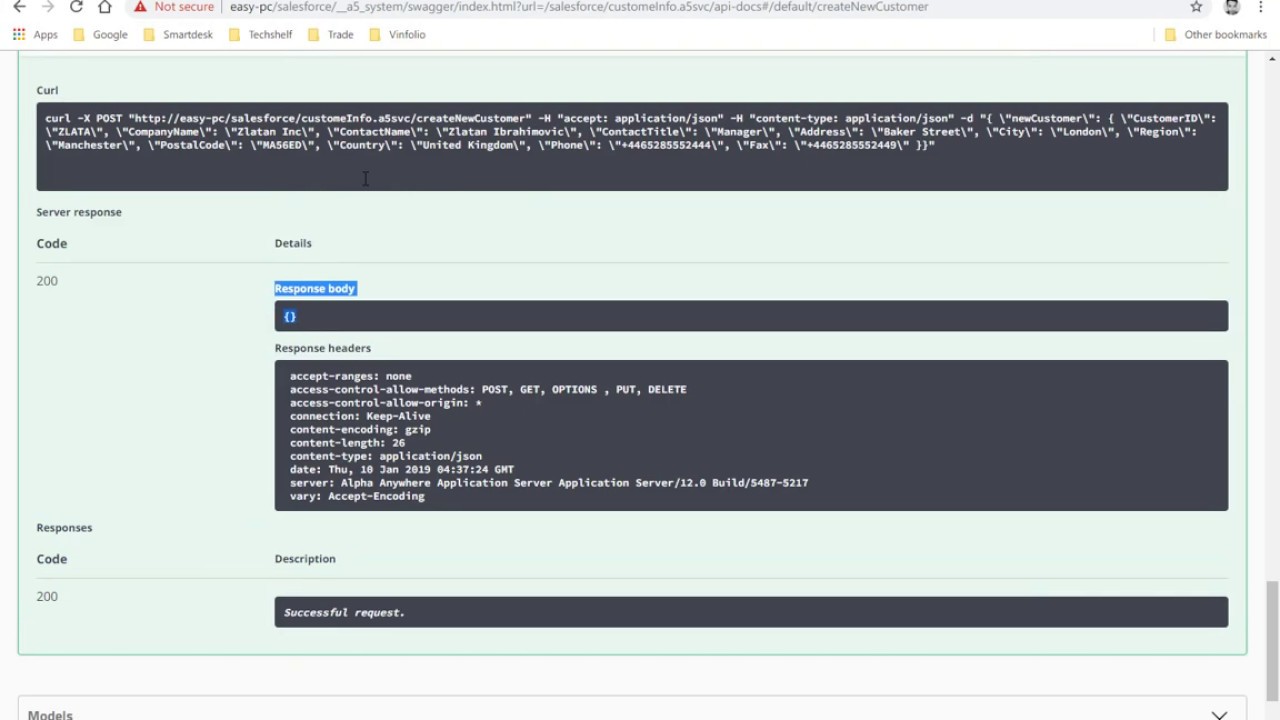
Task: Click the Curl section label
Action: pyautogui.click(x=47, y=90)
